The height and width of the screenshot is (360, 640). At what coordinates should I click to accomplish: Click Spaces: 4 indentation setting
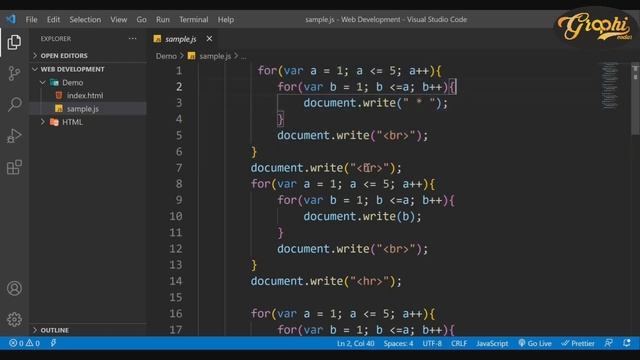398,343
